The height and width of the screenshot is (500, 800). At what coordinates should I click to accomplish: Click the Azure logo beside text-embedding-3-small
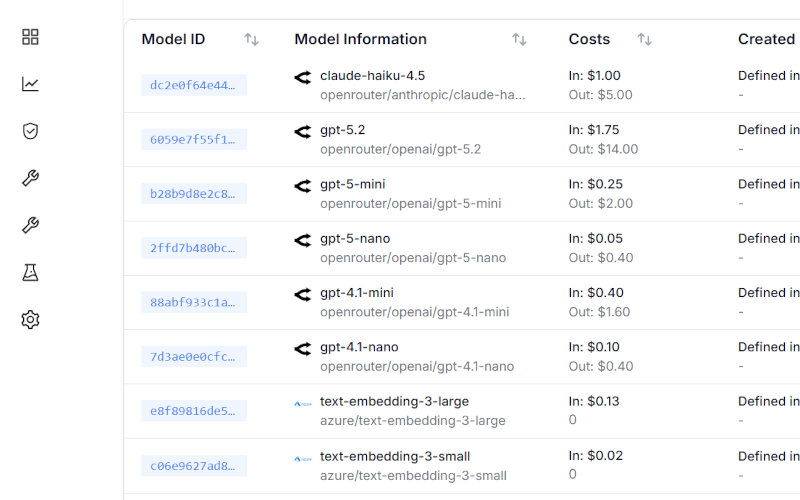(x=303, y=458)
